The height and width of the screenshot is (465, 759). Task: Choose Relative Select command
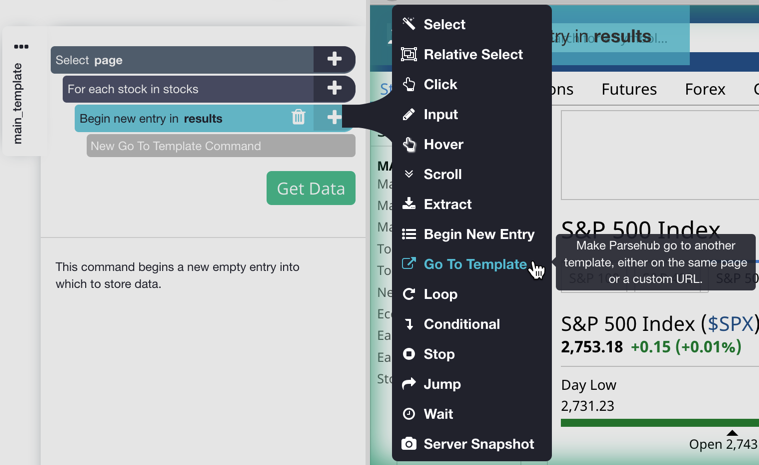[x=472, y=55]
